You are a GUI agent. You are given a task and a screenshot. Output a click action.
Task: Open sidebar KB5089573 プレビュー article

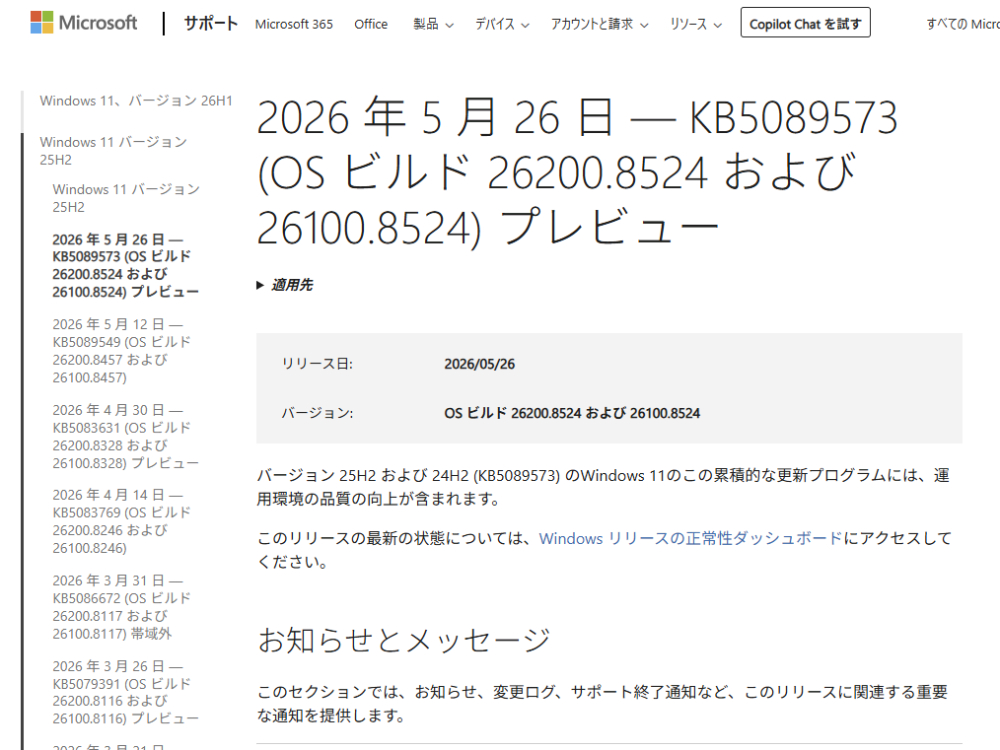(x=126, y=265)
